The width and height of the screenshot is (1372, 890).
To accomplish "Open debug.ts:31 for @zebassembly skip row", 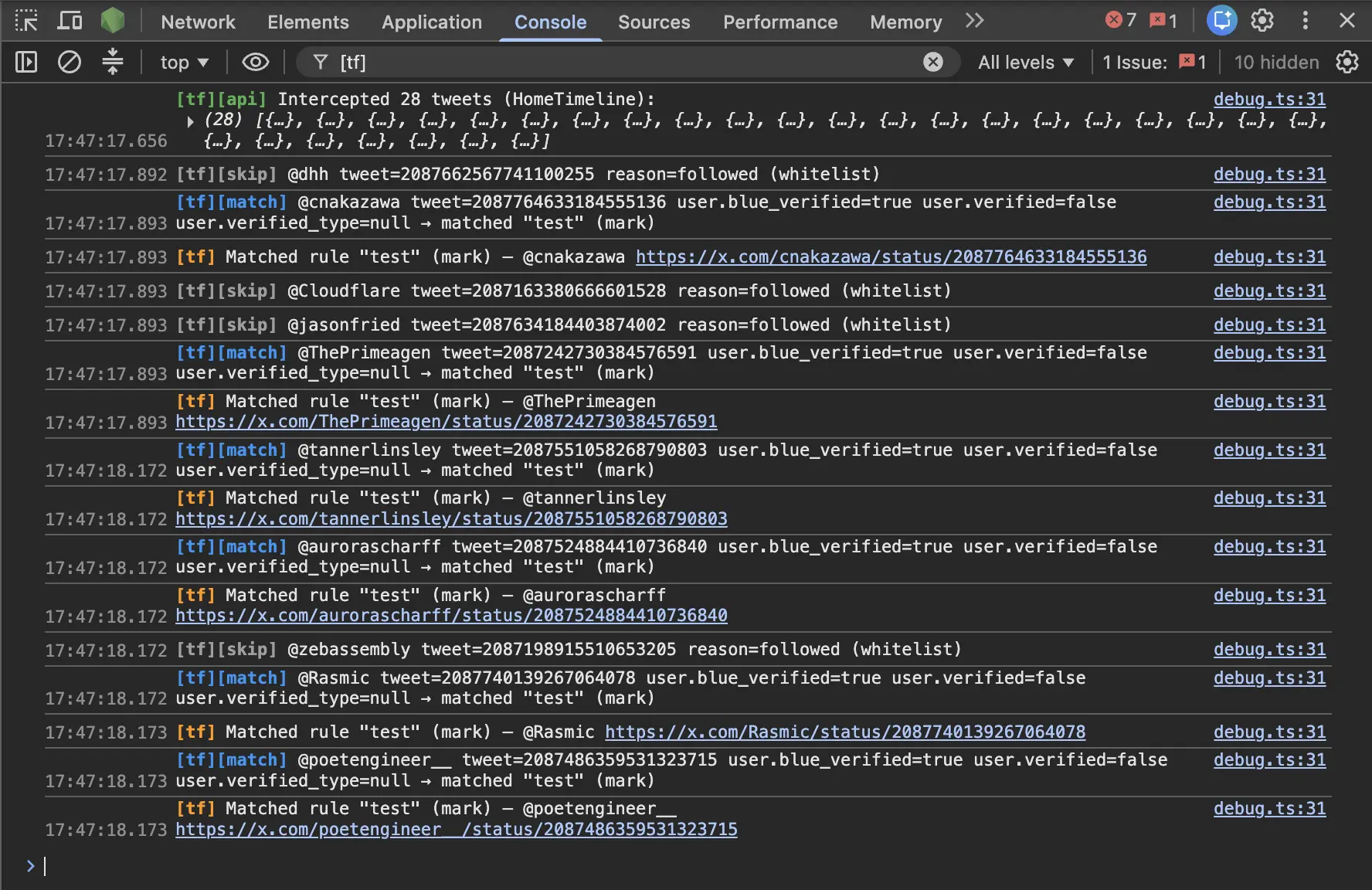I will [1269, 650].
